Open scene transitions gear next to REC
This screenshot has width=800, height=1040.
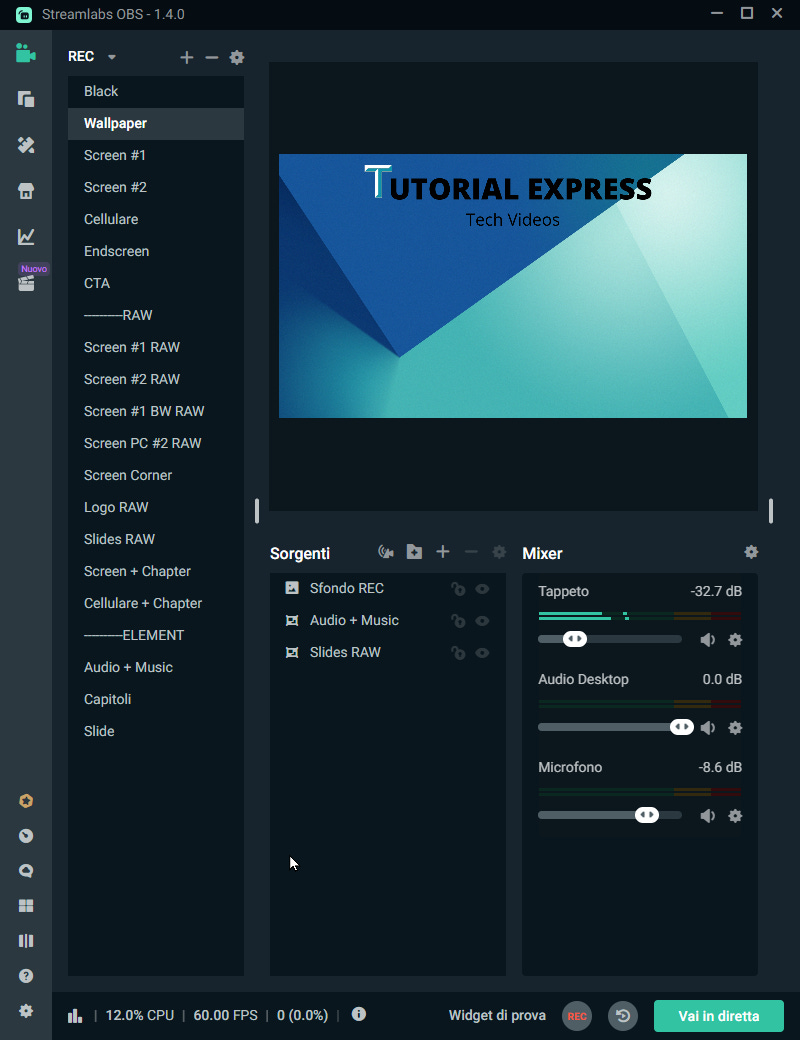coord(237,58)
